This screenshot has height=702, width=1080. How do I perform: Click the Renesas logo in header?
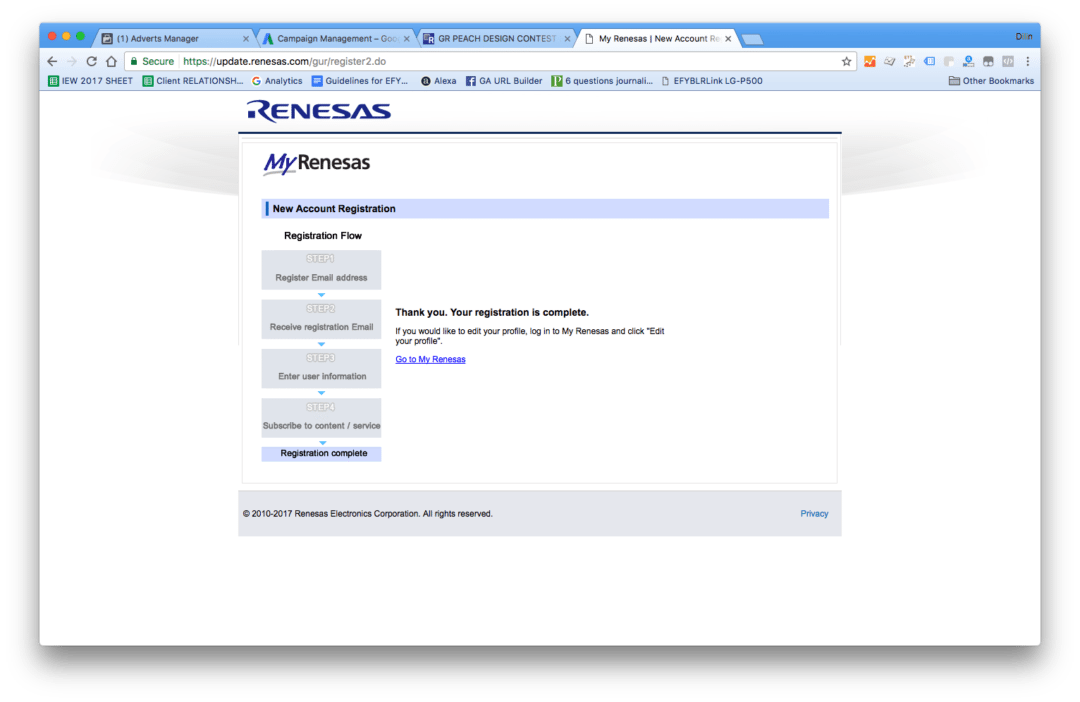point(318,111)
